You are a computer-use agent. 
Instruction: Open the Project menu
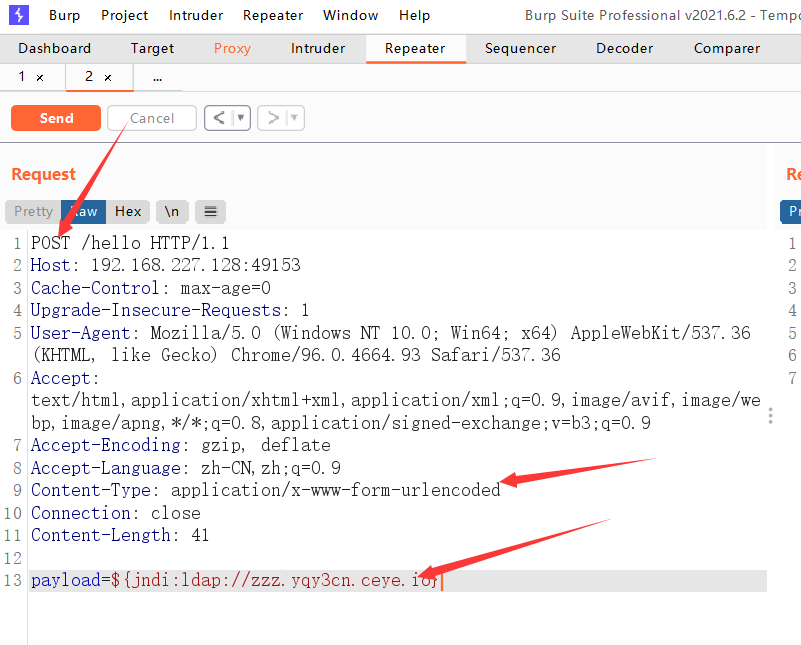[124, 15]
